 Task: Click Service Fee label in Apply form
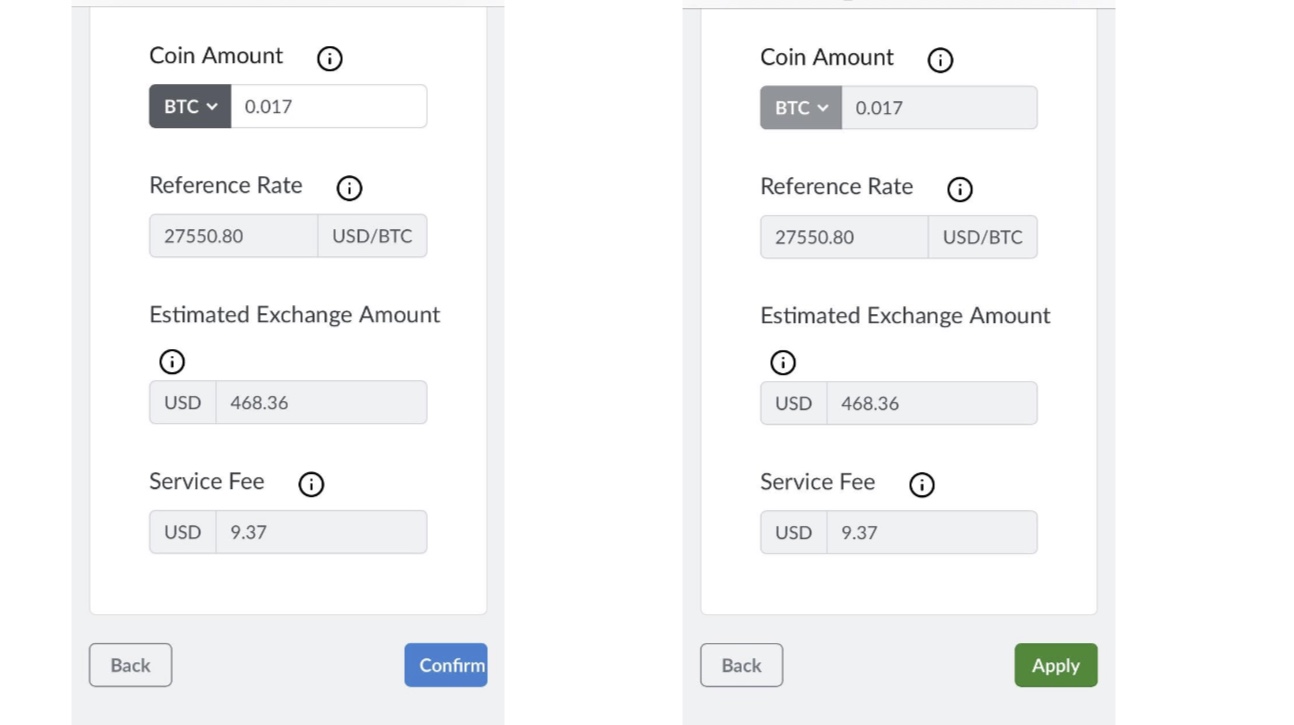[818, 482]
